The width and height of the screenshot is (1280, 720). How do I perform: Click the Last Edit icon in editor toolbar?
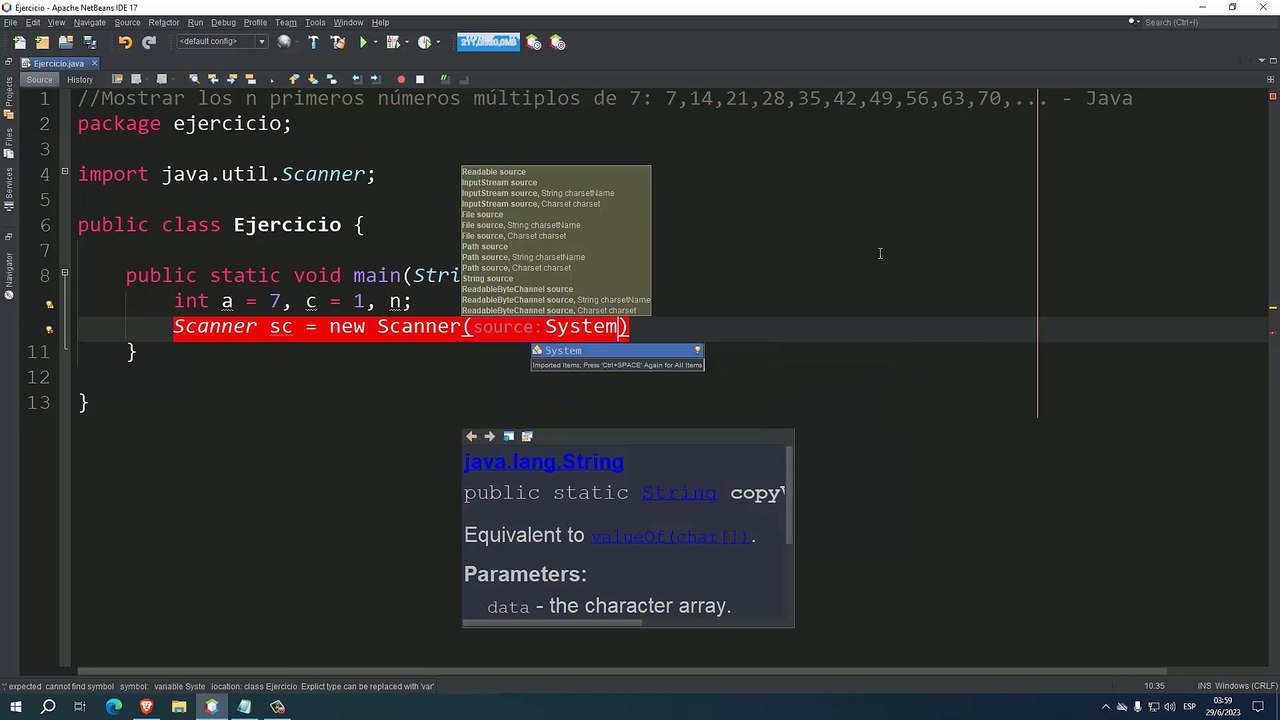[x=117, y=79]
